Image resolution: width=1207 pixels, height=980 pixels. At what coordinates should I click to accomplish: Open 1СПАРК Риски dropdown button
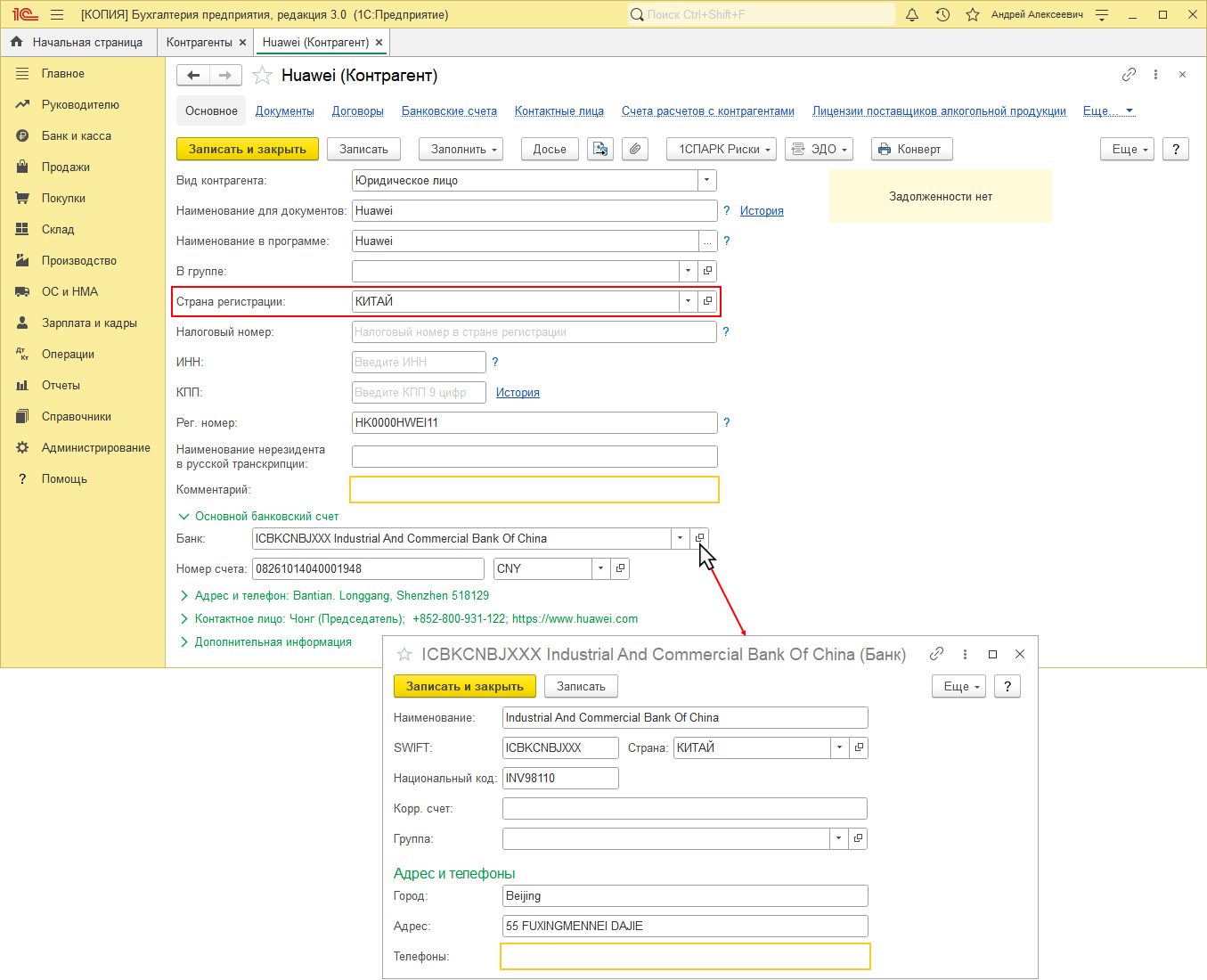pos(722,149)
